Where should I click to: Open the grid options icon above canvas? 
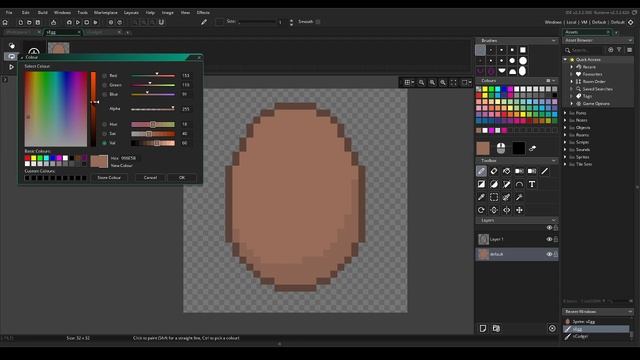(409, 83)
